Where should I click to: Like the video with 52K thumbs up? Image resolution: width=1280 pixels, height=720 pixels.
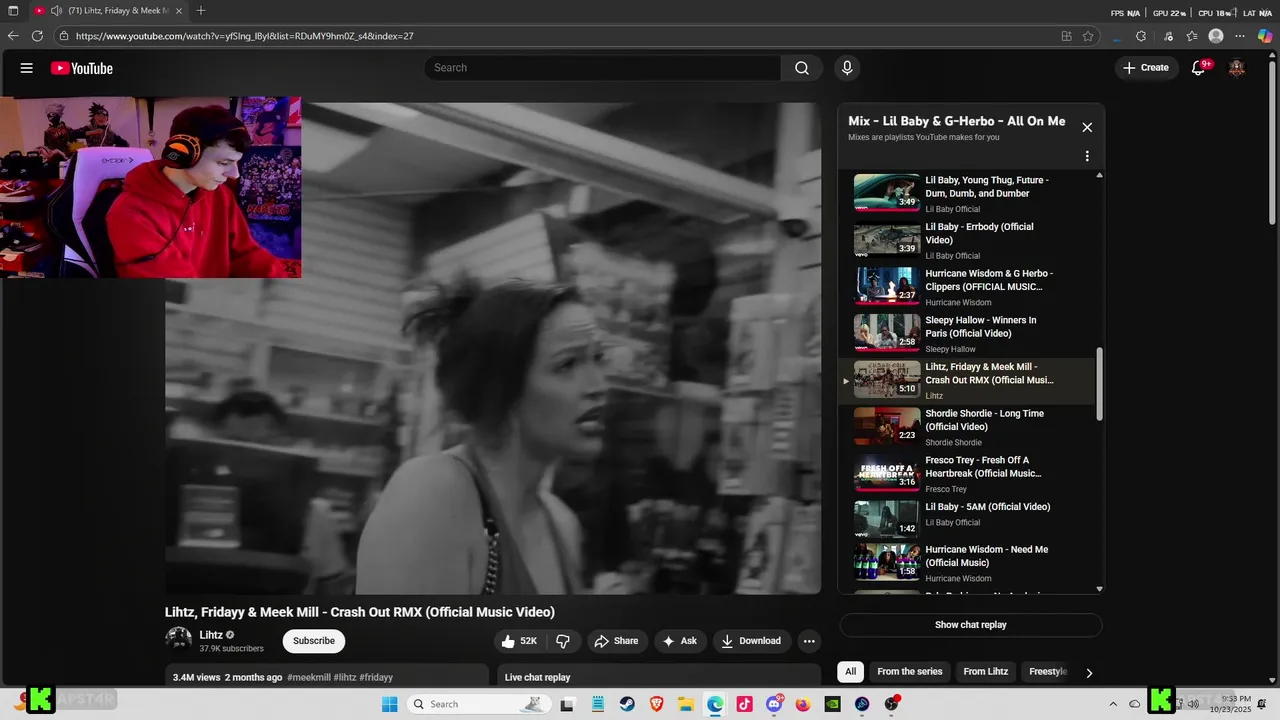(521, 641)
